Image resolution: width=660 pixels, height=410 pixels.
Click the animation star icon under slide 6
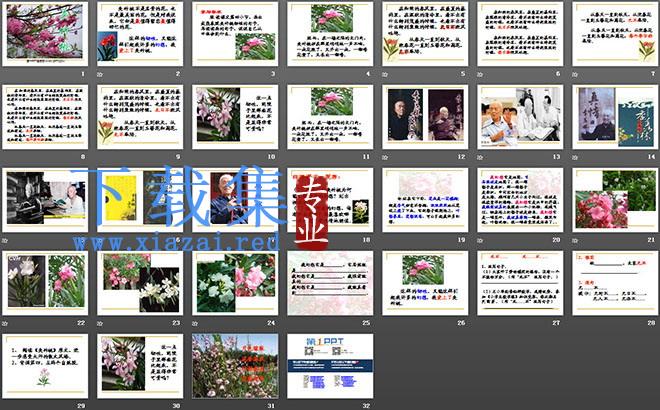tap(480, 74)
